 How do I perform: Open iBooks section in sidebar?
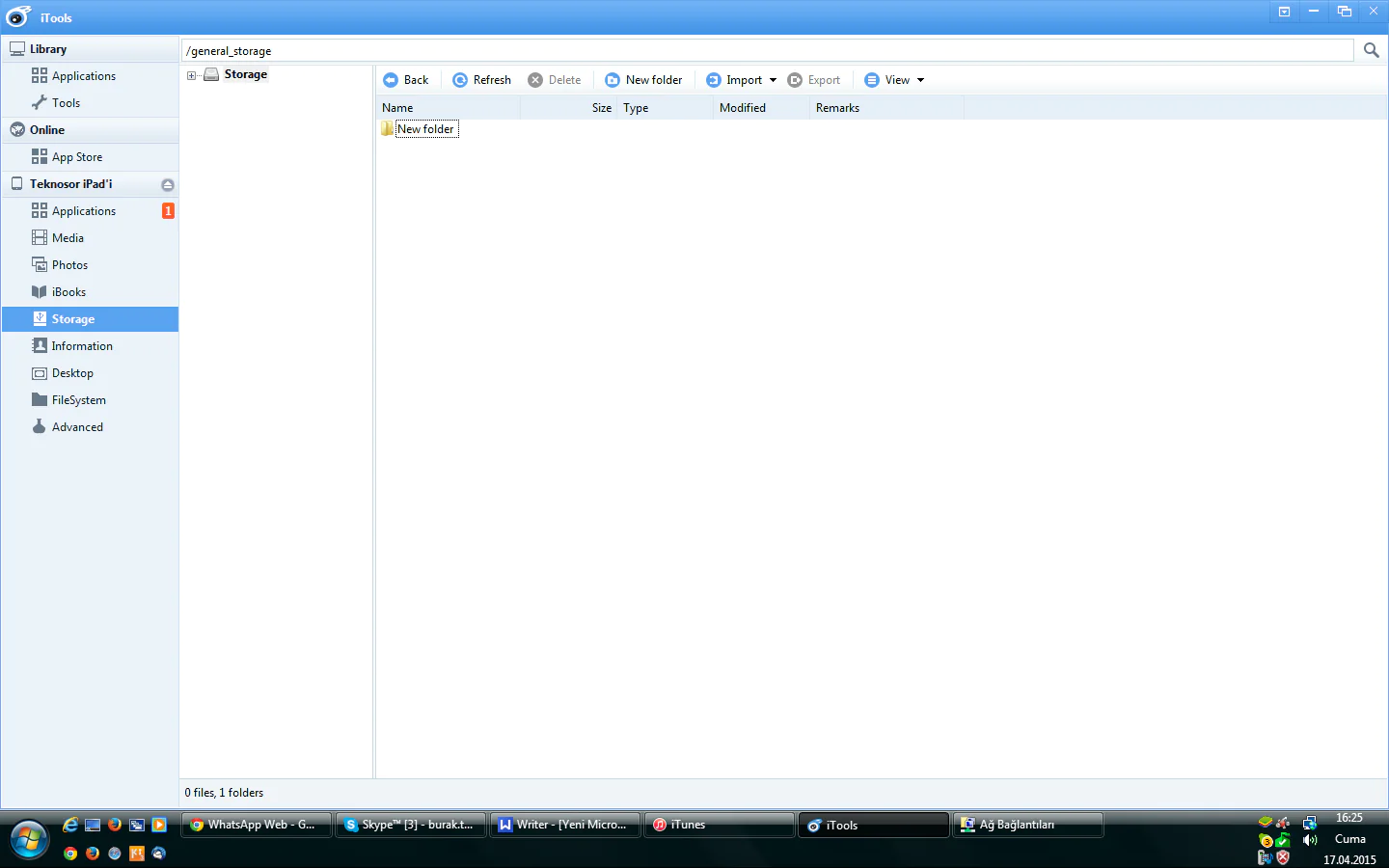click(x=68, y=292)
